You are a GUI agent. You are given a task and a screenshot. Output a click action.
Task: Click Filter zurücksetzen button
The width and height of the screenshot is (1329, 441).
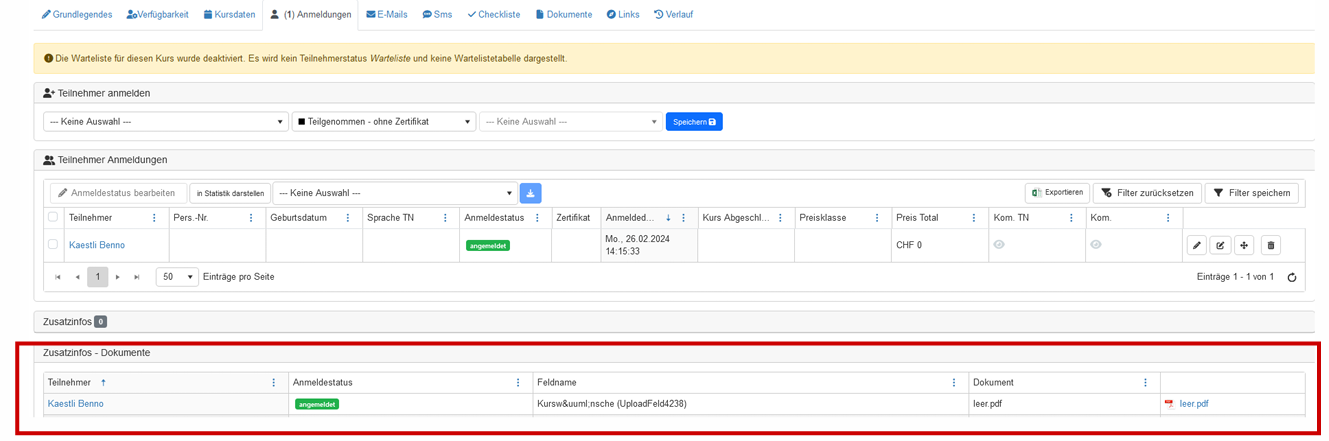point(1147,193)
